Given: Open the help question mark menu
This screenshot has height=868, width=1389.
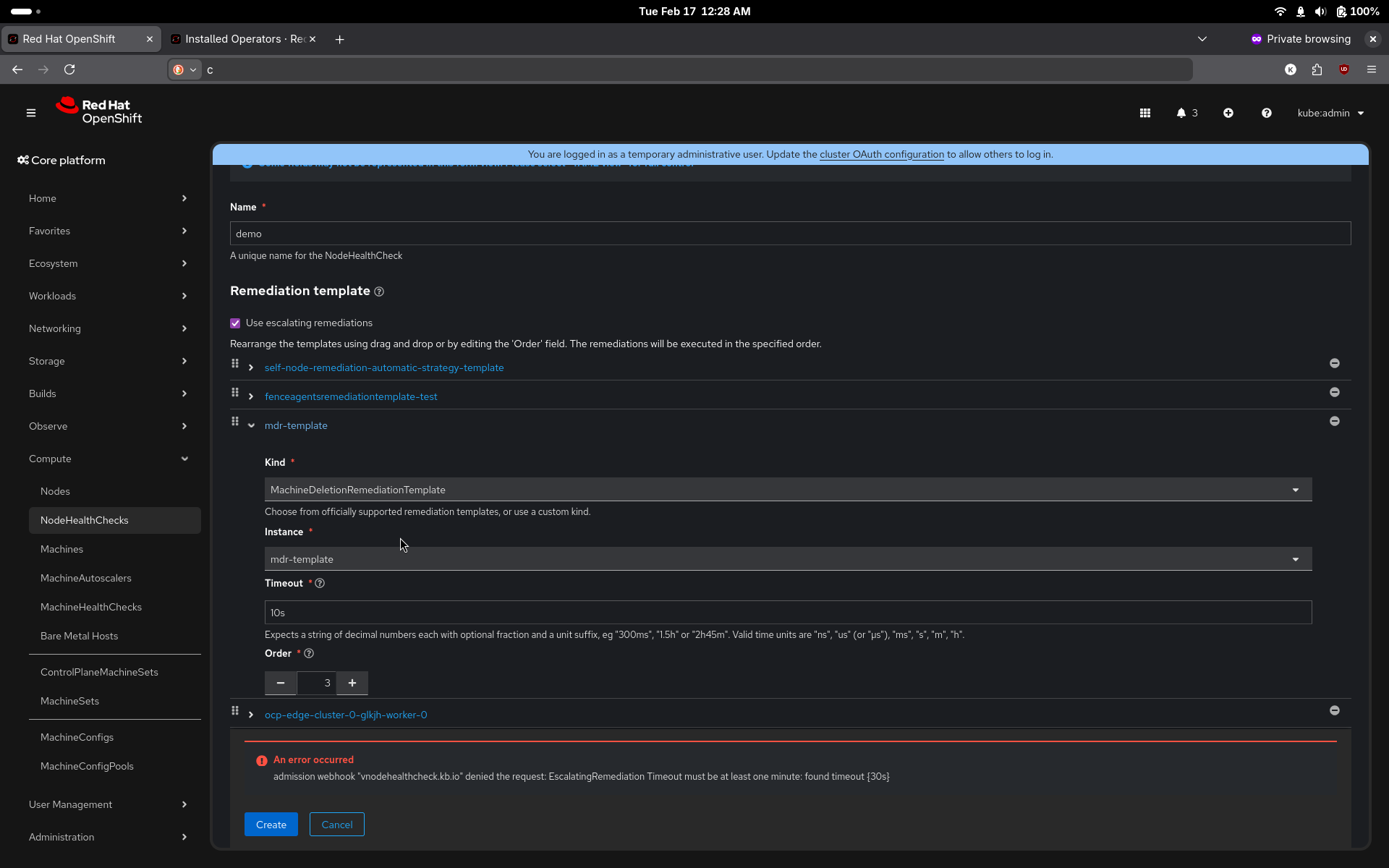Looking at the screenshot, I should 1266,113.
